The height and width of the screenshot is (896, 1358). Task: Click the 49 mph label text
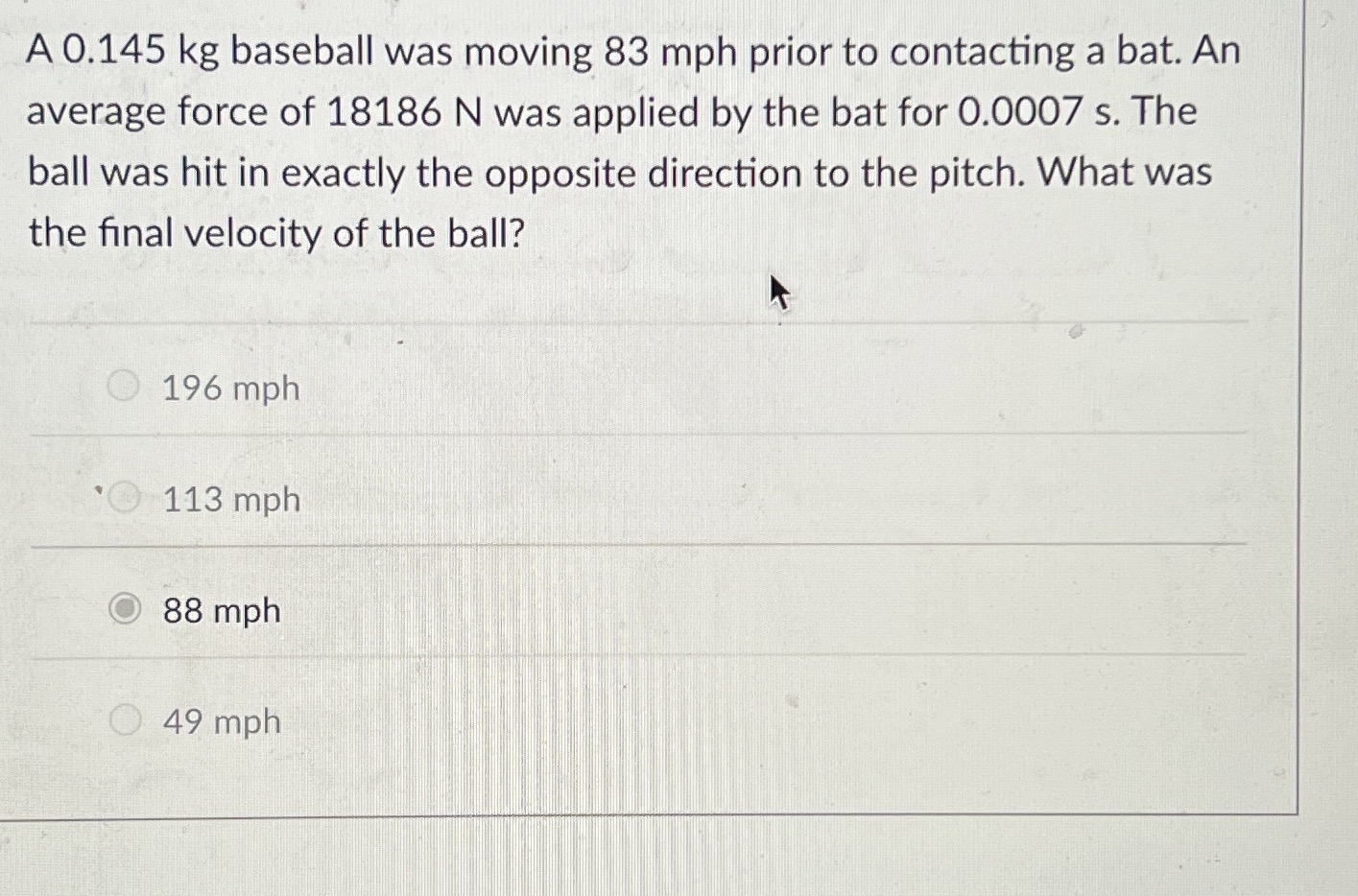pos(221,721)
